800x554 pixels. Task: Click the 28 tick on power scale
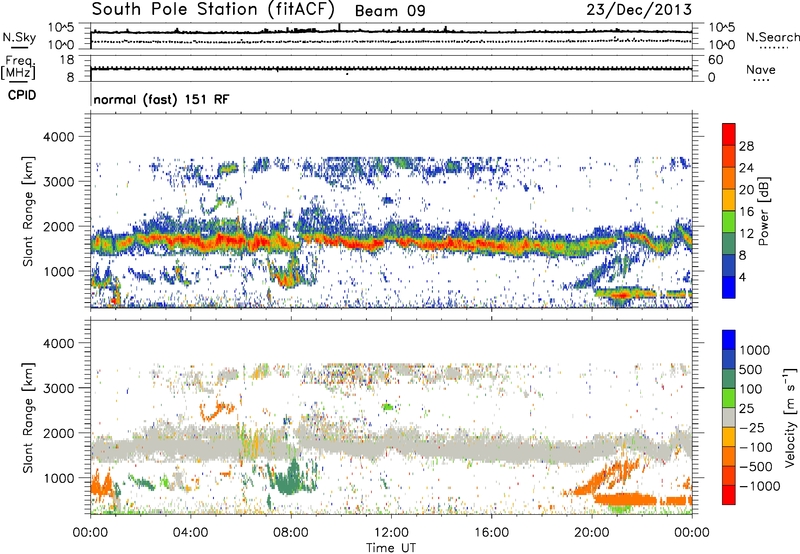(x=746, y=146)
